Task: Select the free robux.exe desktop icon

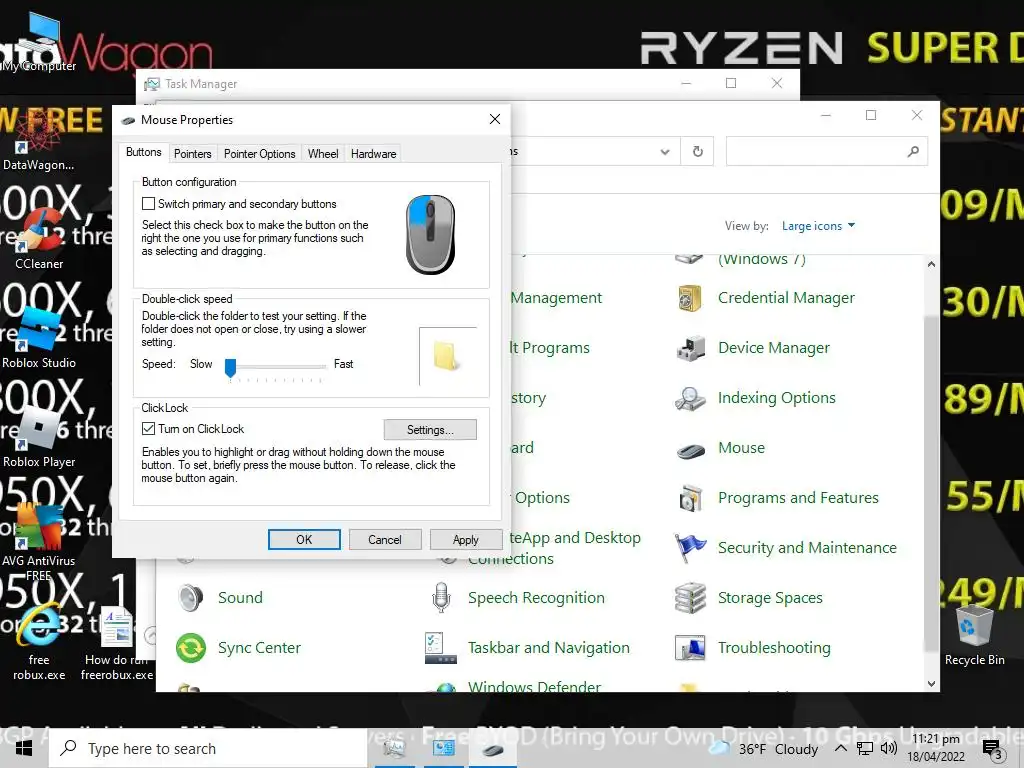Action: pos(39,642)
